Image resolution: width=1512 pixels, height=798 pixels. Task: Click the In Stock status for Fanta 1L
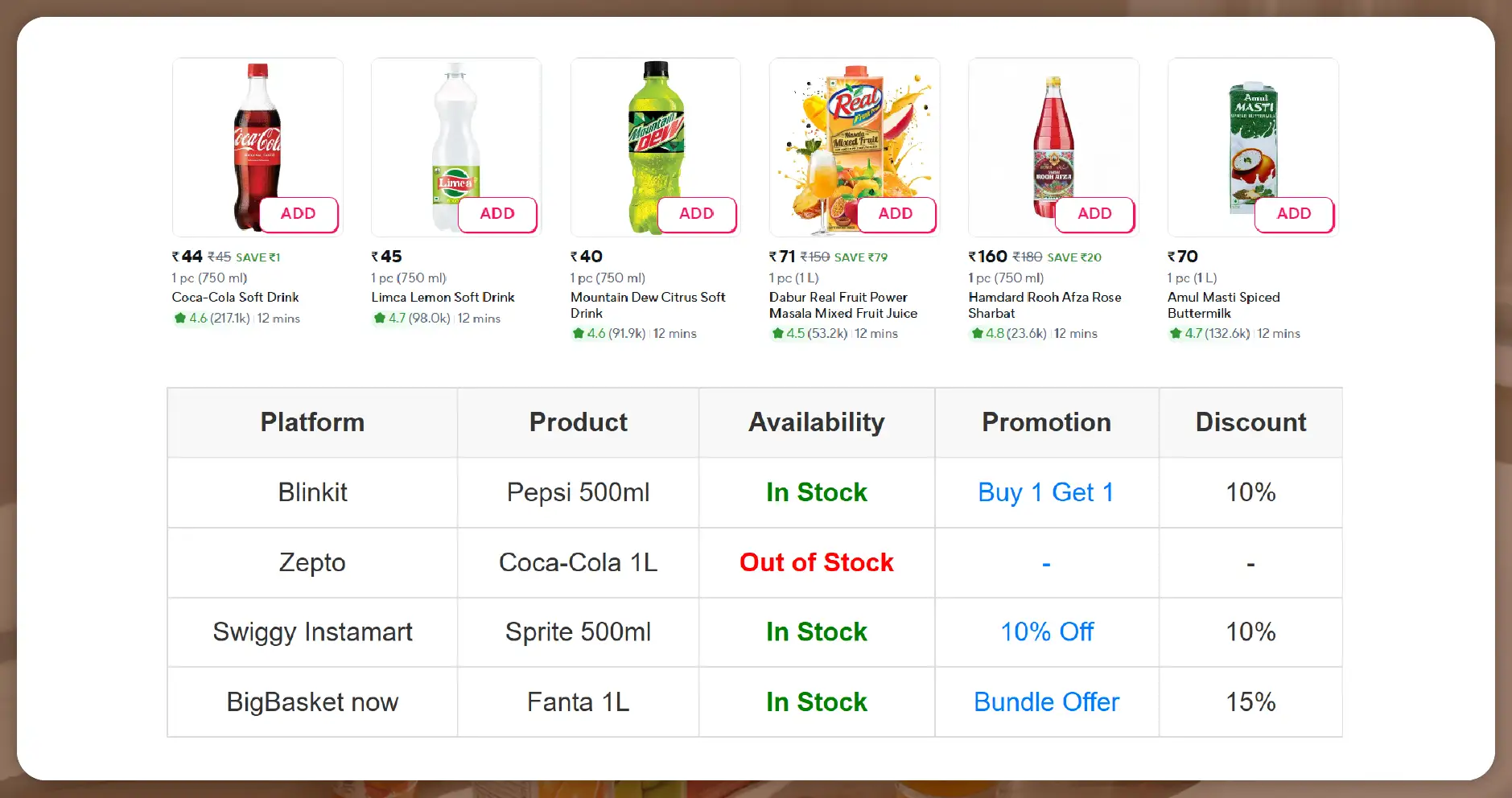(816, 701)
